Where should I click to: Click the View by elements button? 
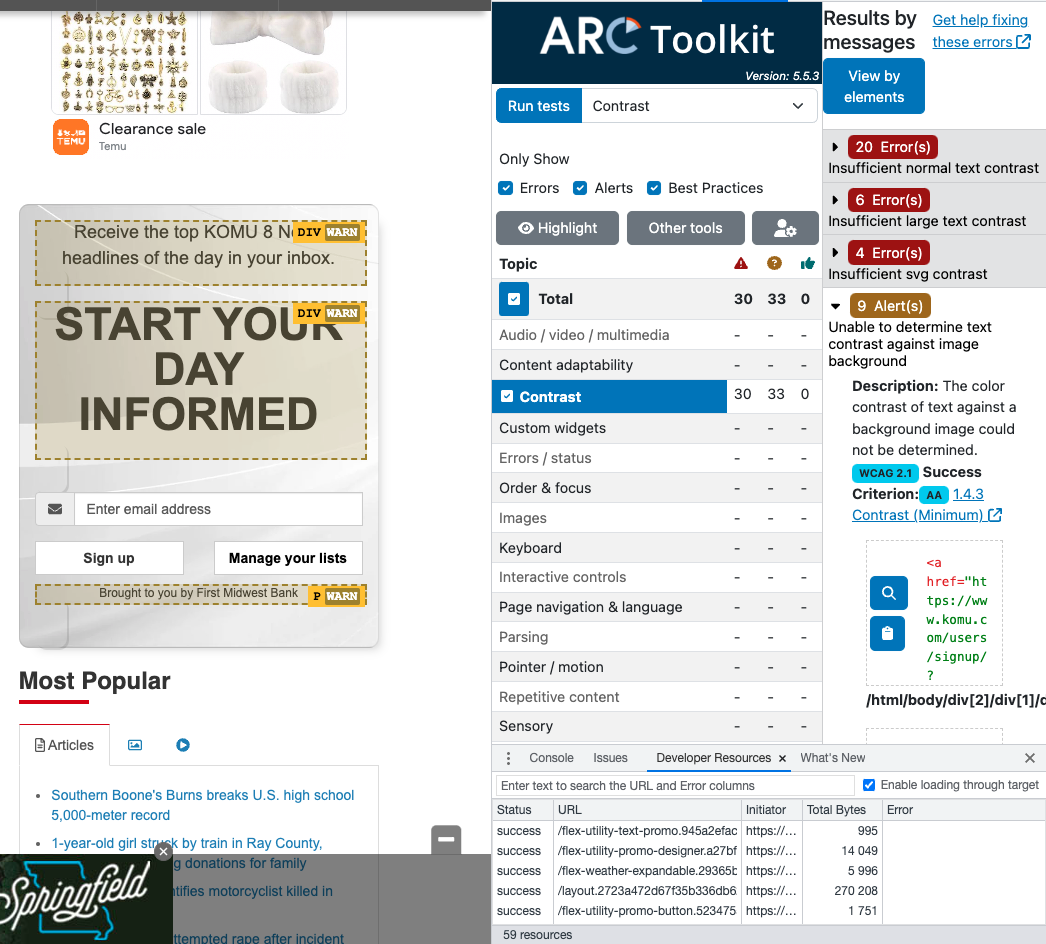874,86
